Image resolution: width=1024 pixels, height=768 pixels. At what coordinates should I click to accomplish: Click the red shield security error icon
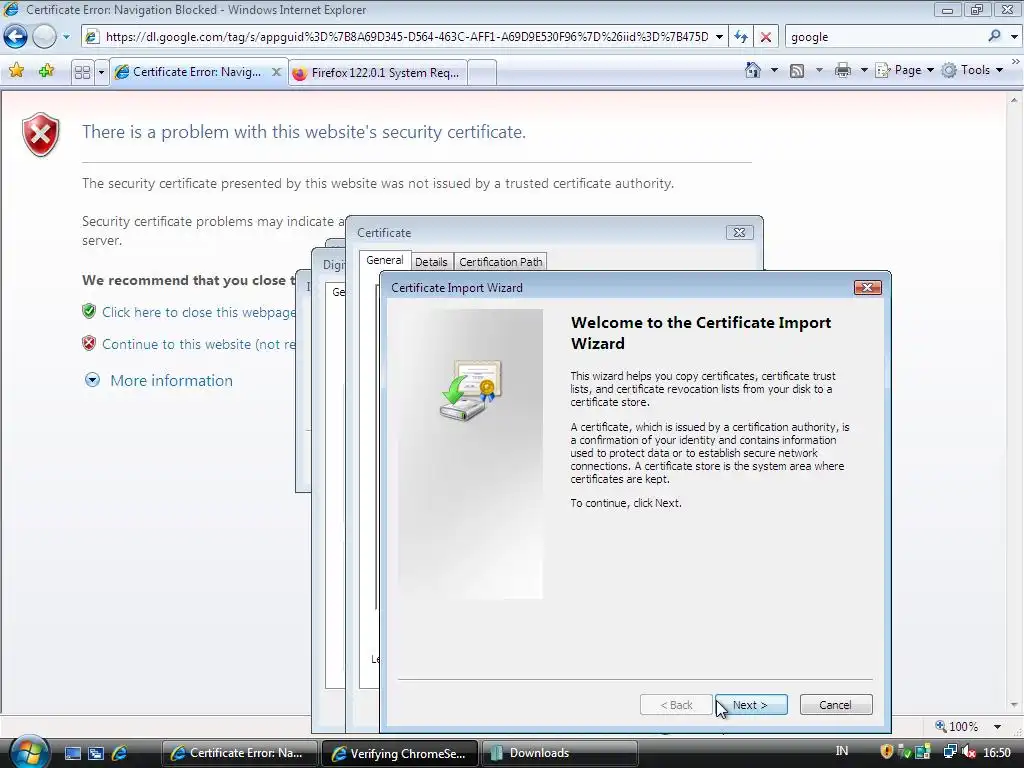40,135
